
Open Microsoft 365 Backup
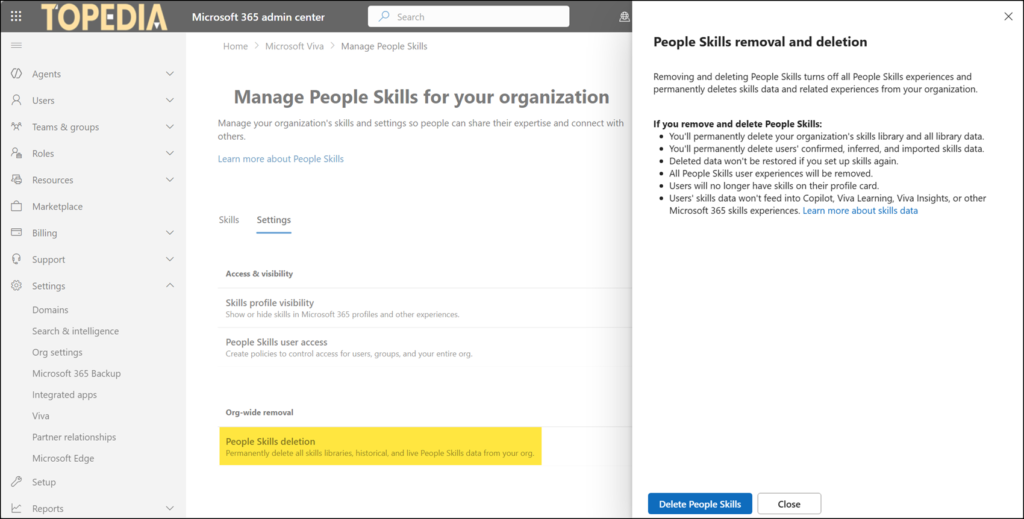76,373
